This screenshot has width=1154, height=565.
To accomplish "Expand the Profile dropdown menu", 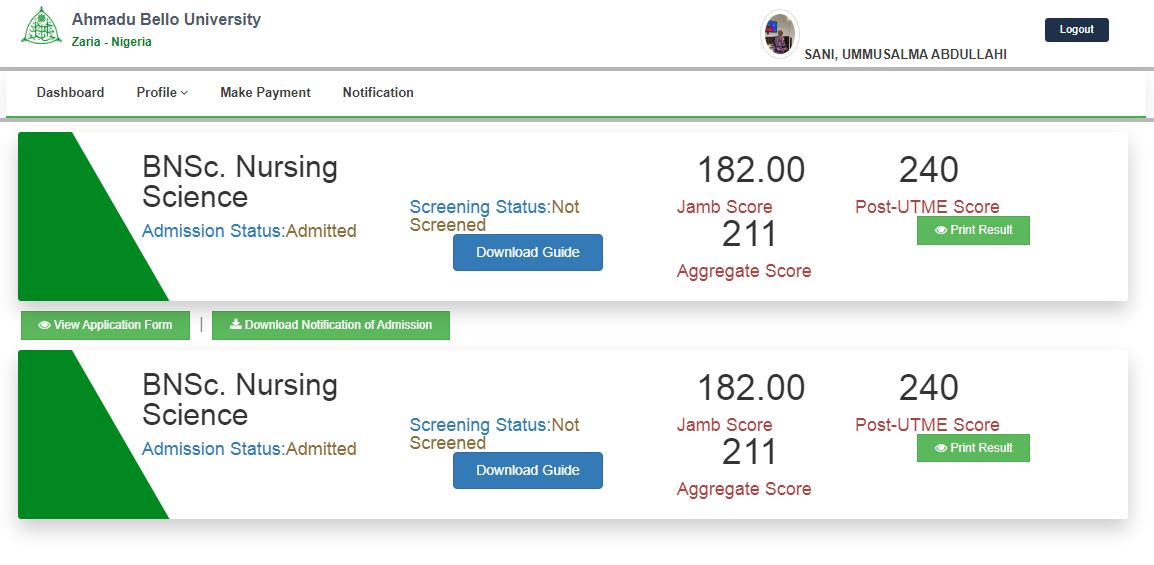I will click(x=162, y=93).
